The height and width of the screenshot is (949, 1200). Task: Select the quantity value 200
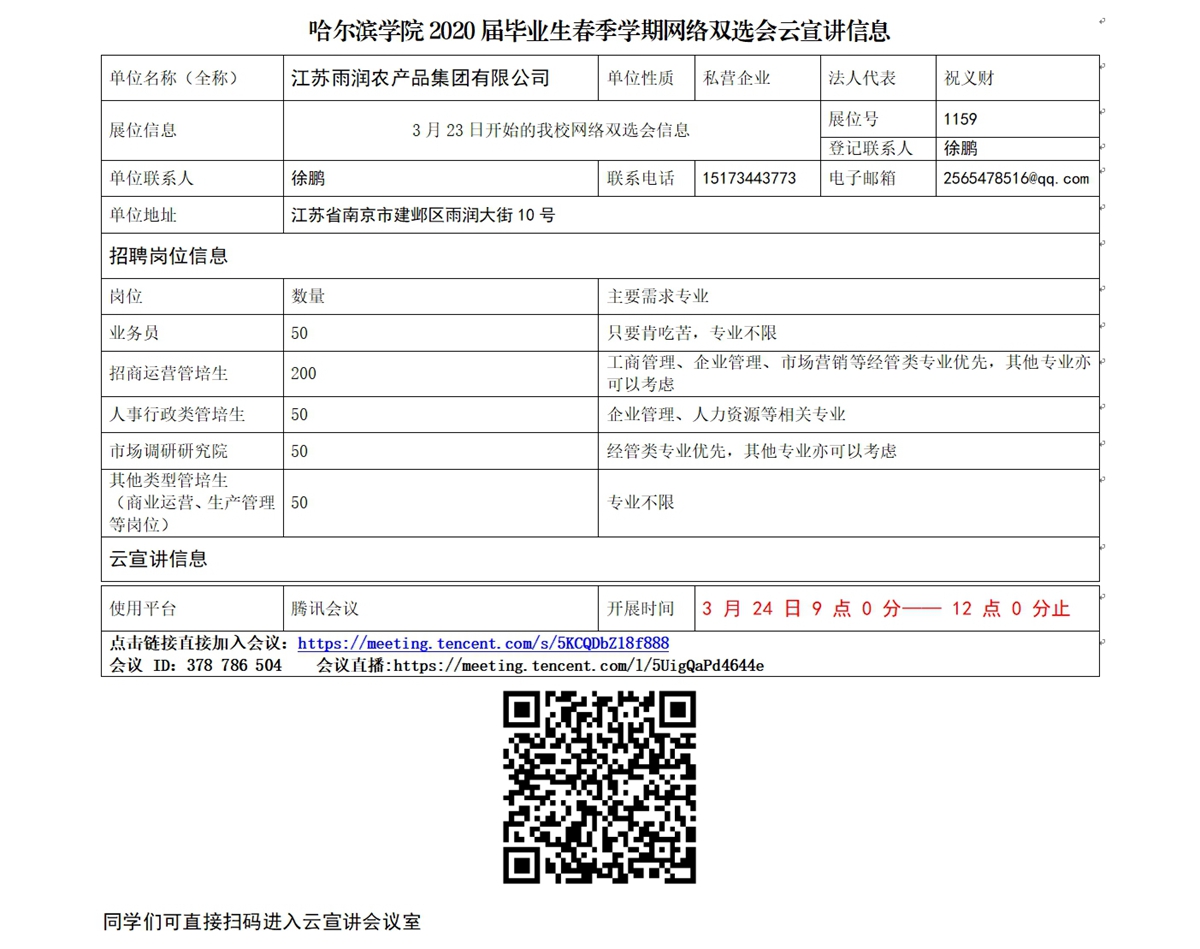(x=304, y=373)
